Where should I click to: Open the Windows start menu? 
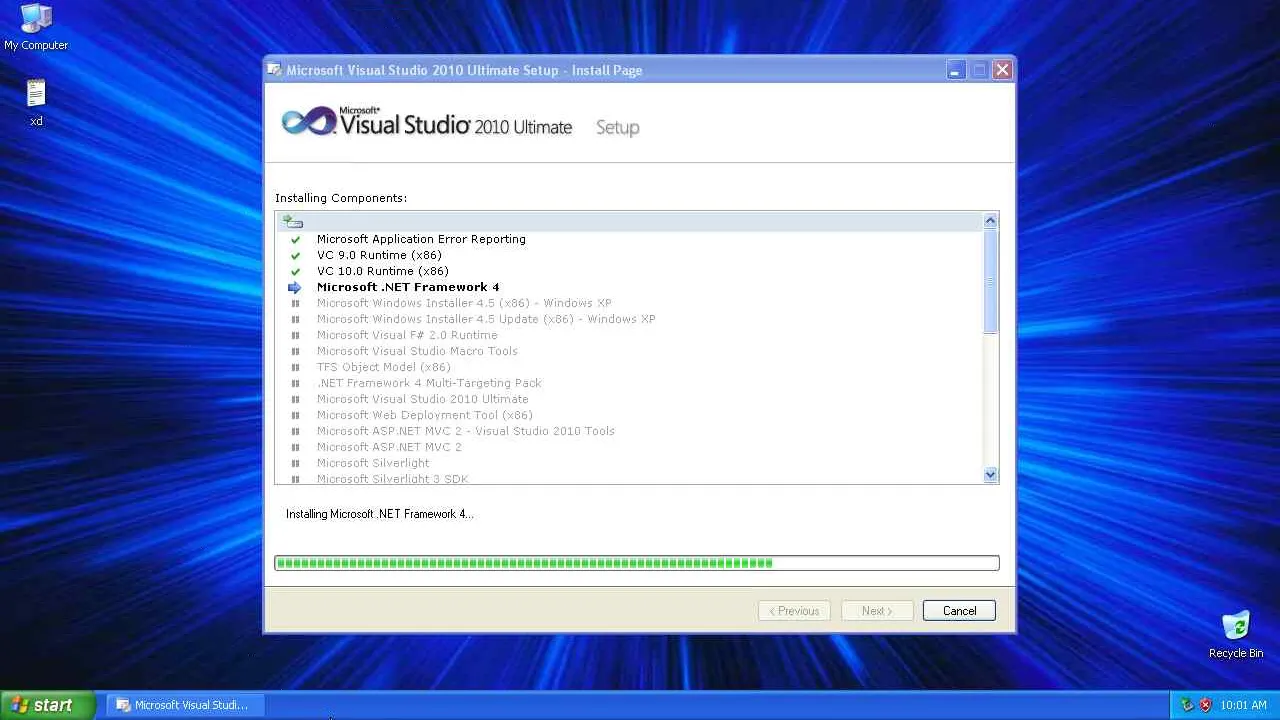[47, 705]
